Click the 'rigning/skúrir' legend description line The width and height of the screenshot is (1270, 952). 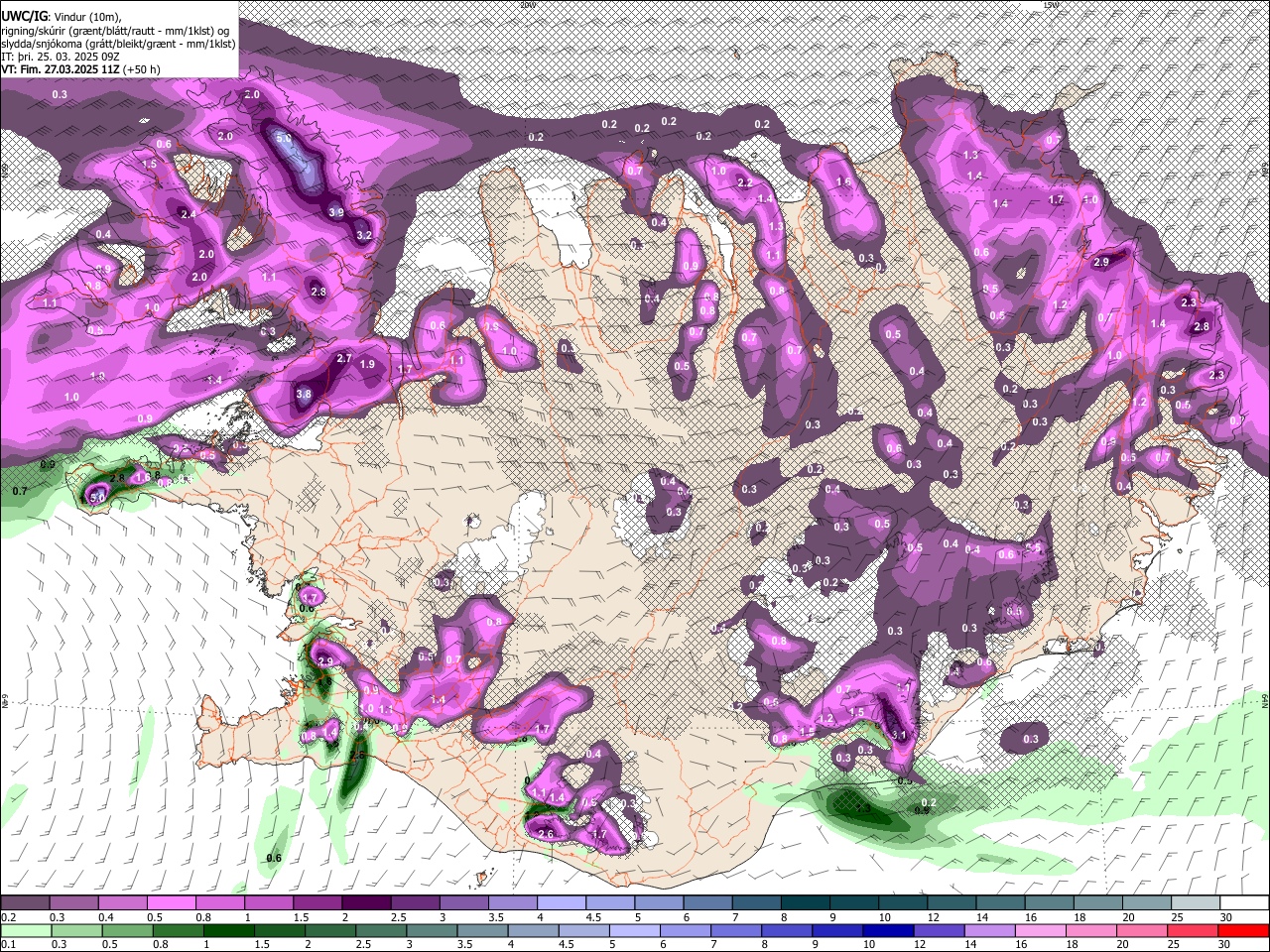click(114, 31)
